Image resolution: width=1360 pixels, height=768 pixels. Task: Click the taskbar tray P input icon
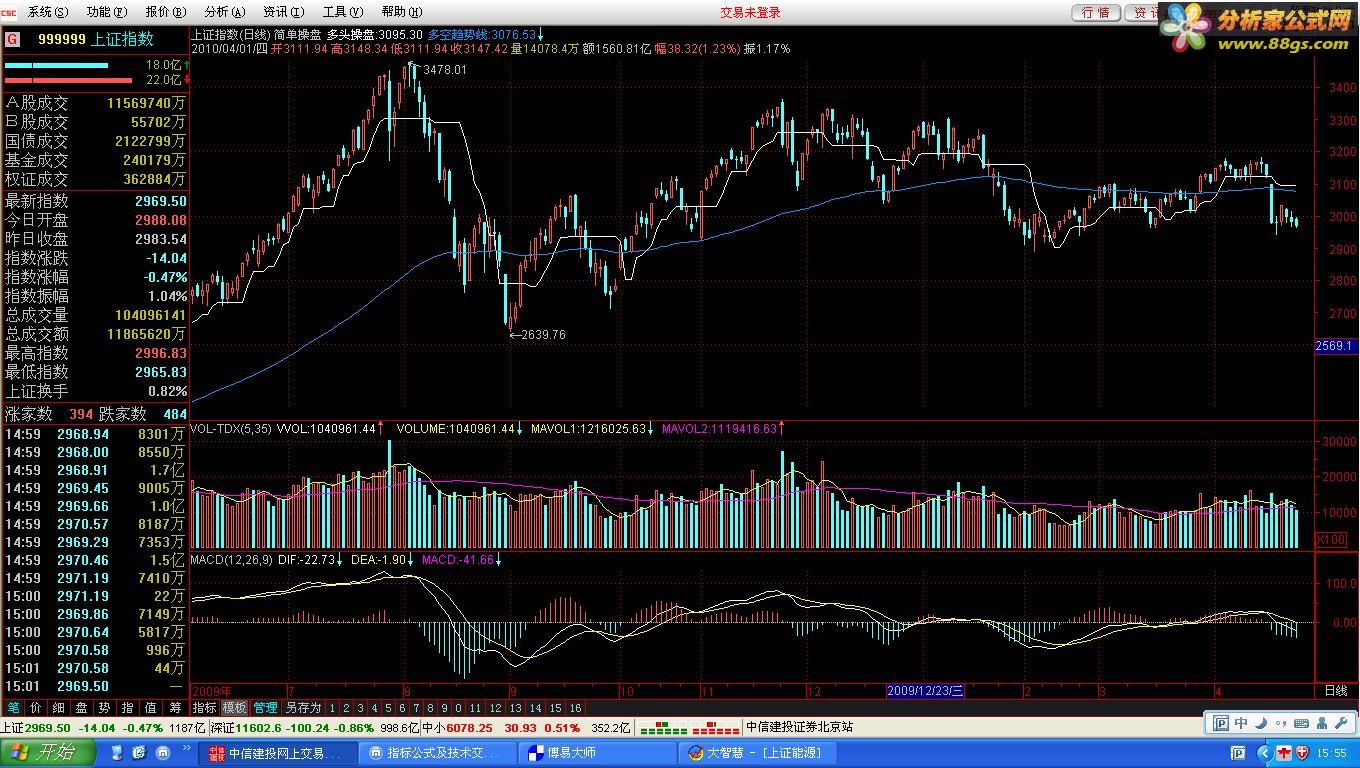pyautogui.click(x=1238, y=753)
